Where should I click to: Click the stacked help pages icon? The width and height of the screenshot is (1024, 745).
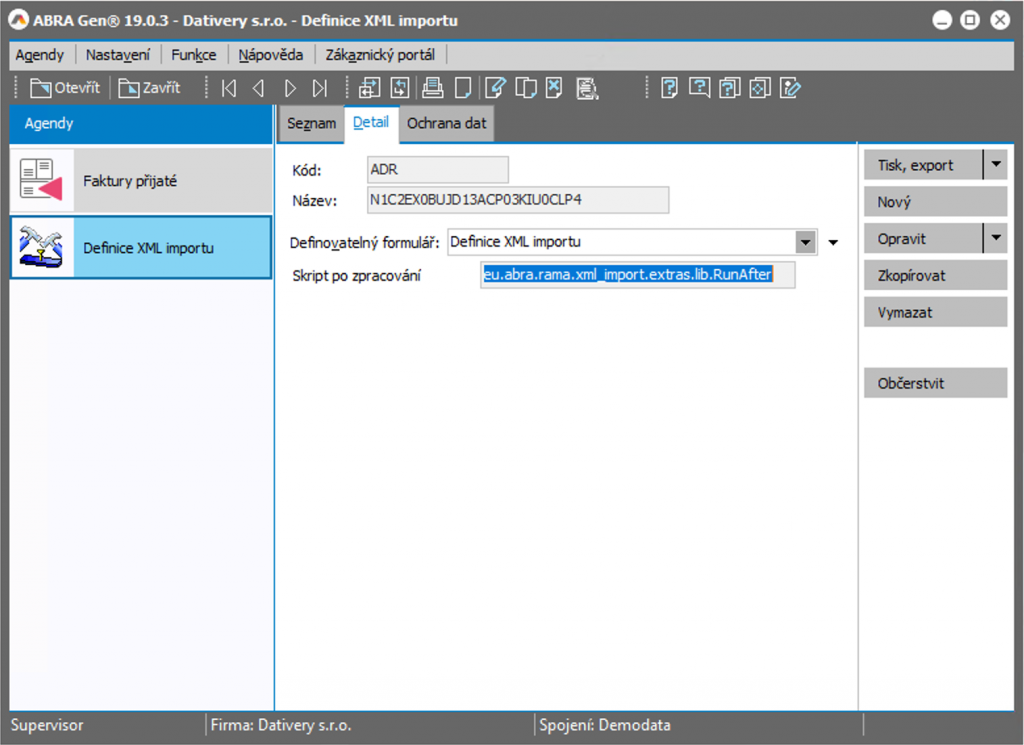[729, 87]
